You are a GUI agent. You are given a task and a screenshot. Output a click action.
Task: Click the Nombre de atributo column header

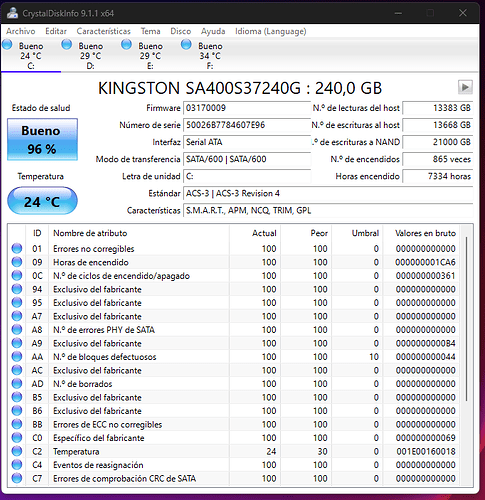[x=139, y=233]
